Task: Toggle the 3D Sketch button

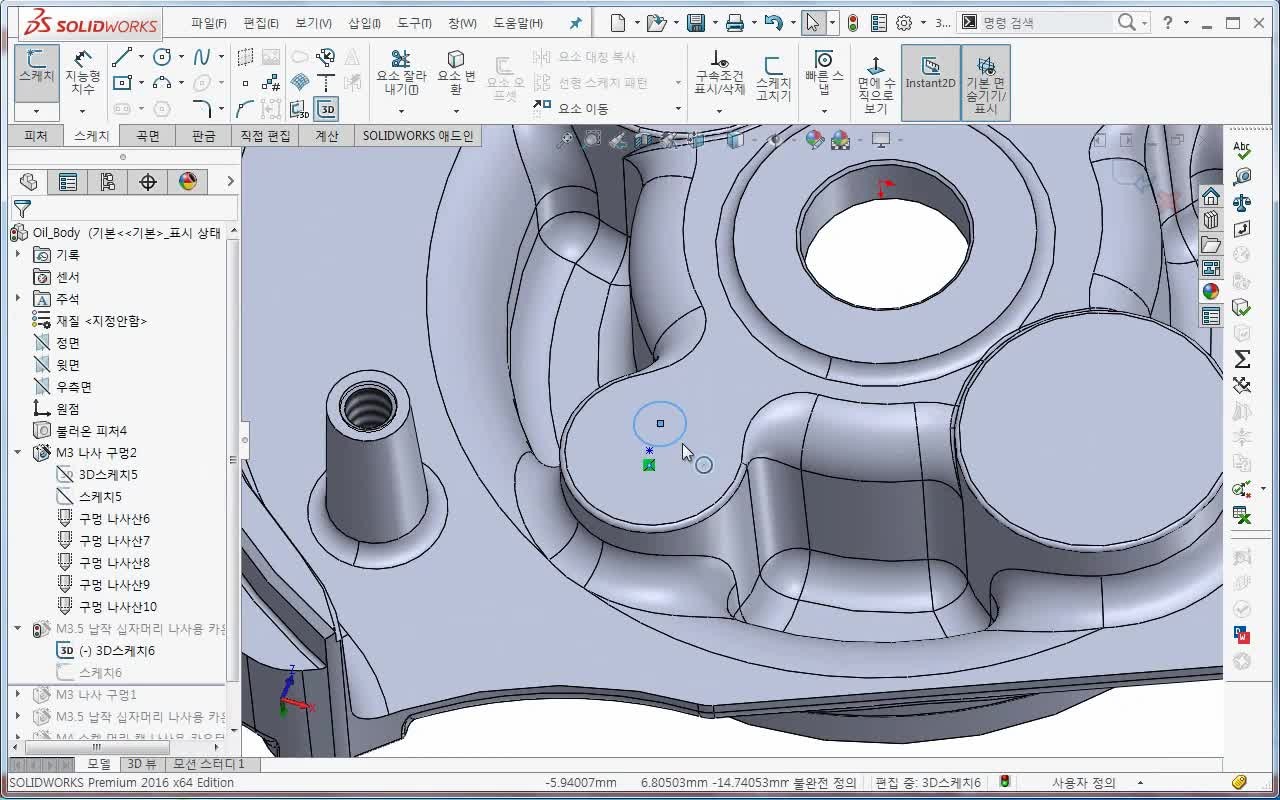Action: (x=326, y=109)
